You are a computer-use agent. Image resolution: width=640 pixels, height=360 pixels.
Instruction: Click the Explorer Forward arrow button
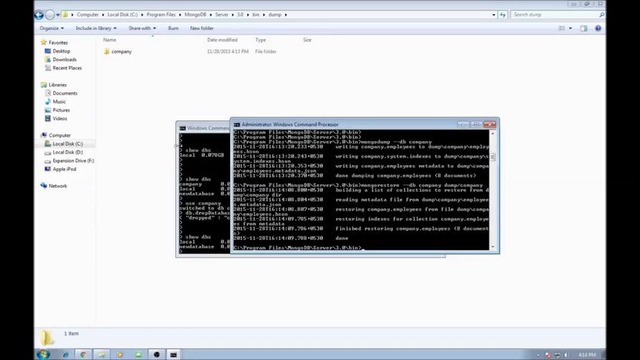(x=50, y=15)
